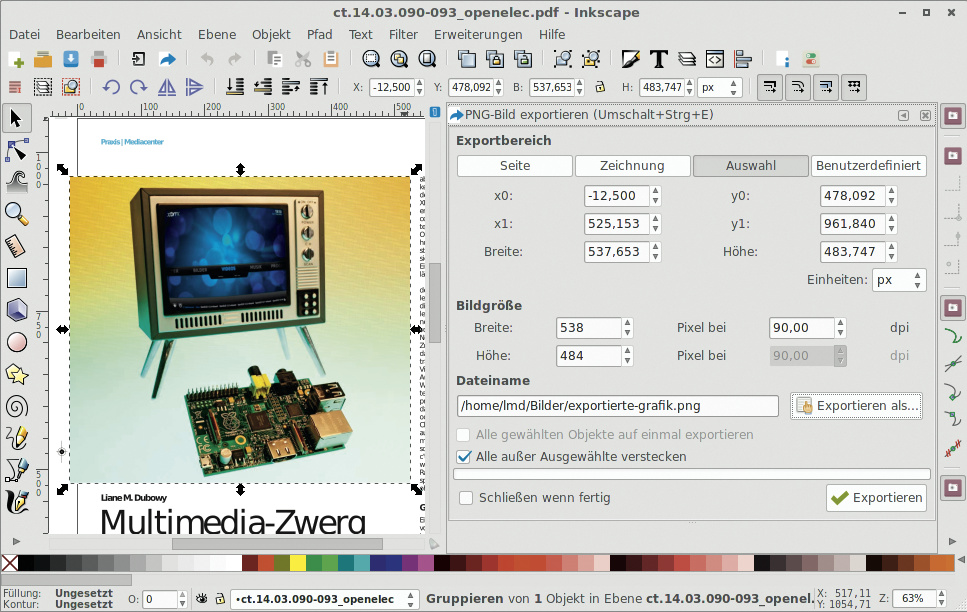Adjust the Bildgröße Breite stepper
967x612 pixels.
click(x=627, y=328)
